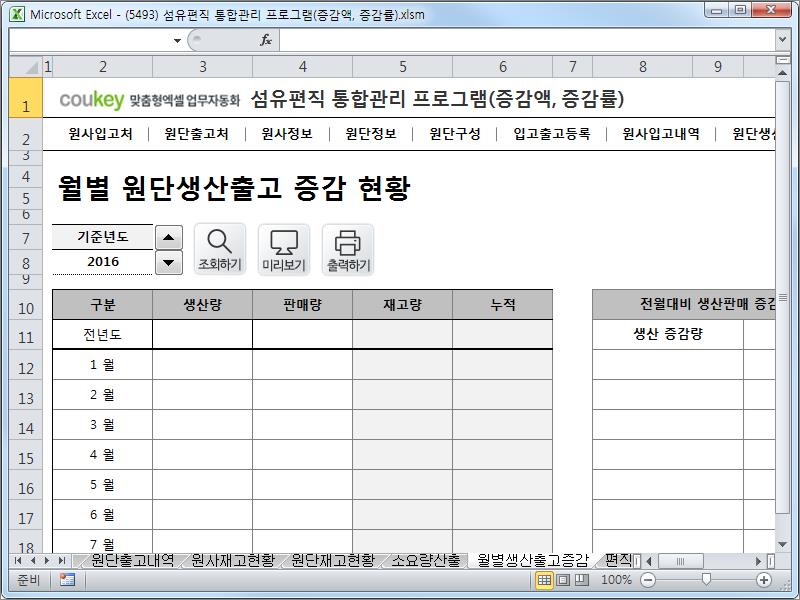Go to first sheet tab arrow

[x=19, y=561]
